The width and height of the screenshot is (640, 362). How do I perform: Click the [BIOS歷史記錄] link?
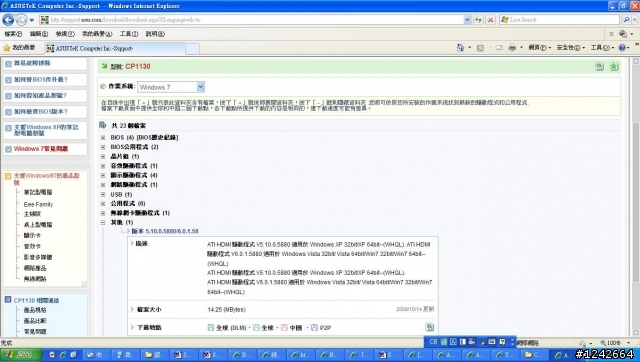point(157,138)
